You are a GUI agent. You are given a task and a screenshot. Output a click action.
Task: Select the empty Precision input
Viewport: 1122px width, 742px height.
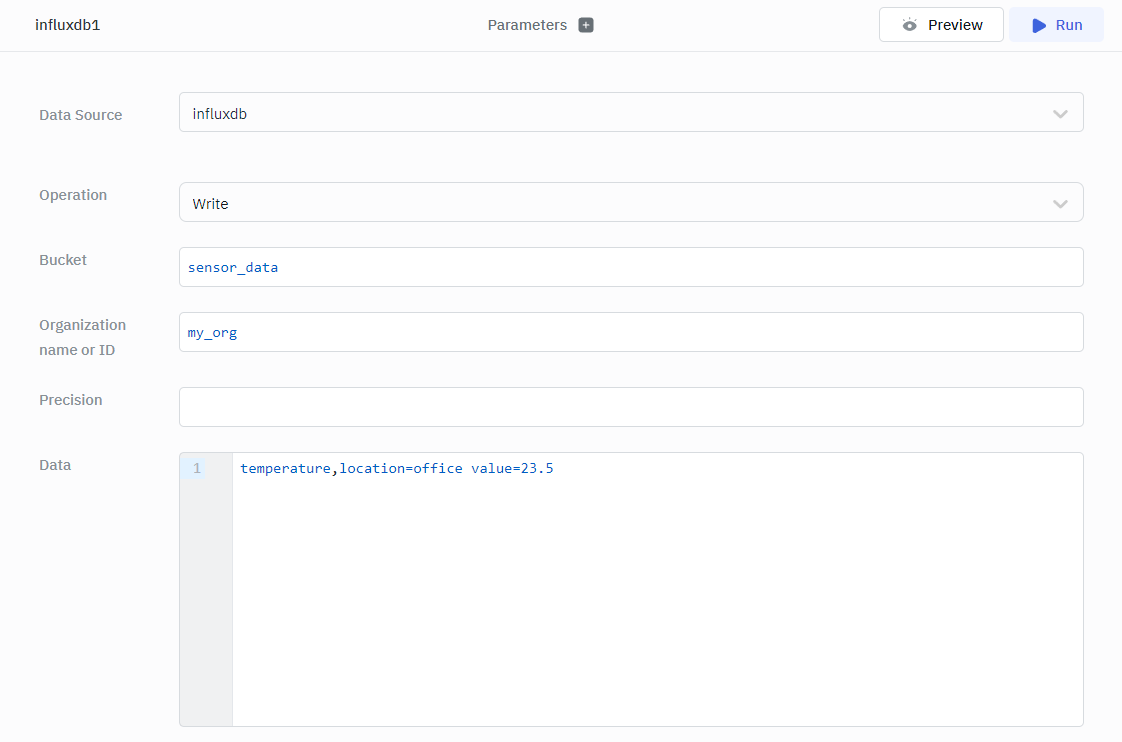pyautogui.click(x=630, y=407)
